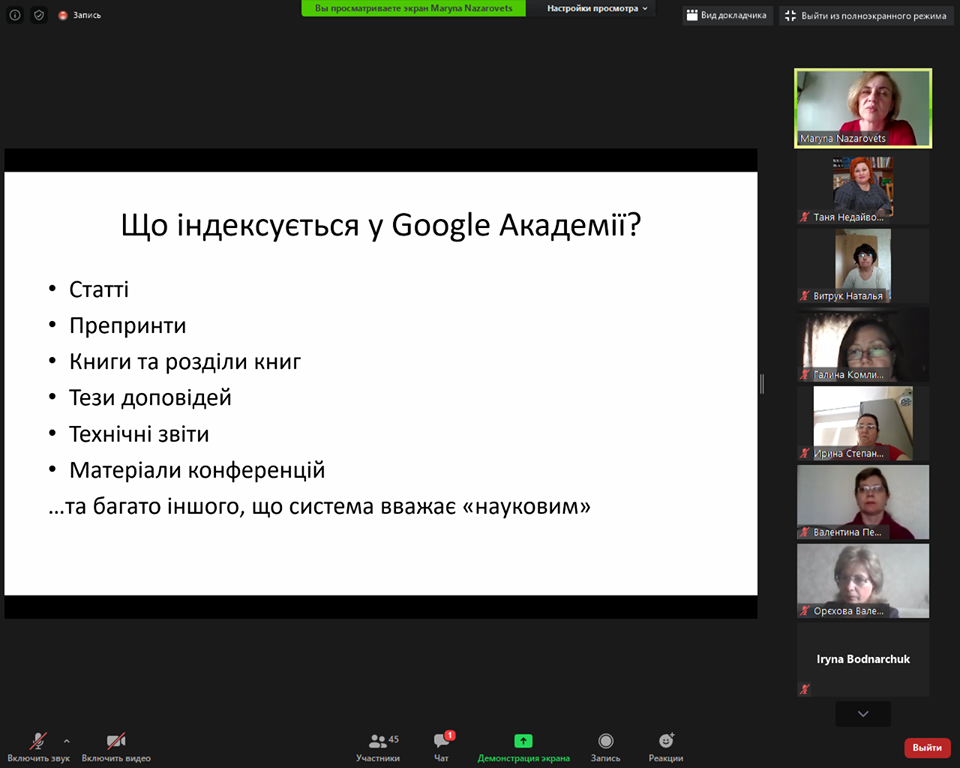Click the green shield encryption icon
The image size is (960, 768).
coord(39,15)
